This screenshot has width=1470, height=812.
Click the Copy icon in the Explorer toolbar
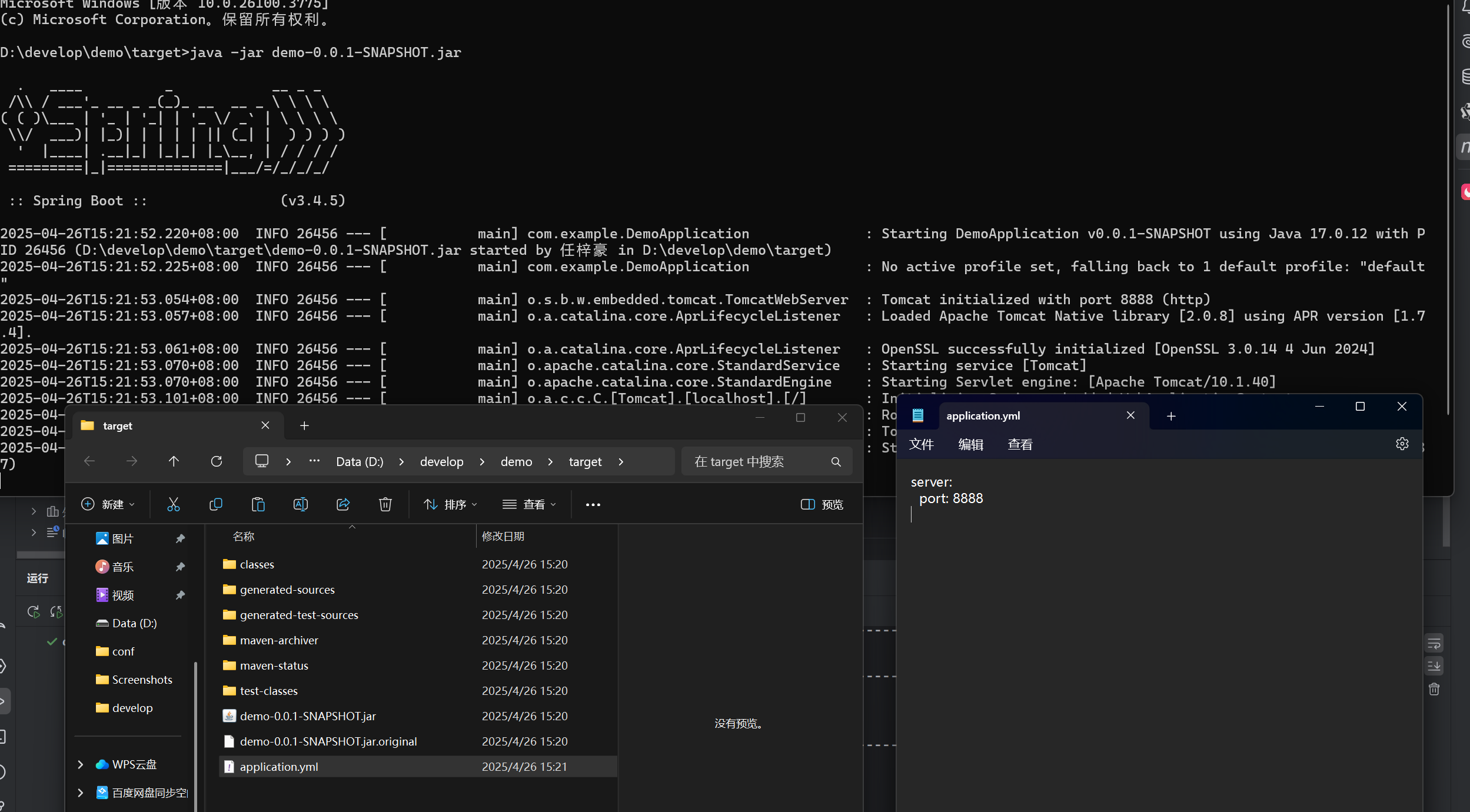click(216, 504)
